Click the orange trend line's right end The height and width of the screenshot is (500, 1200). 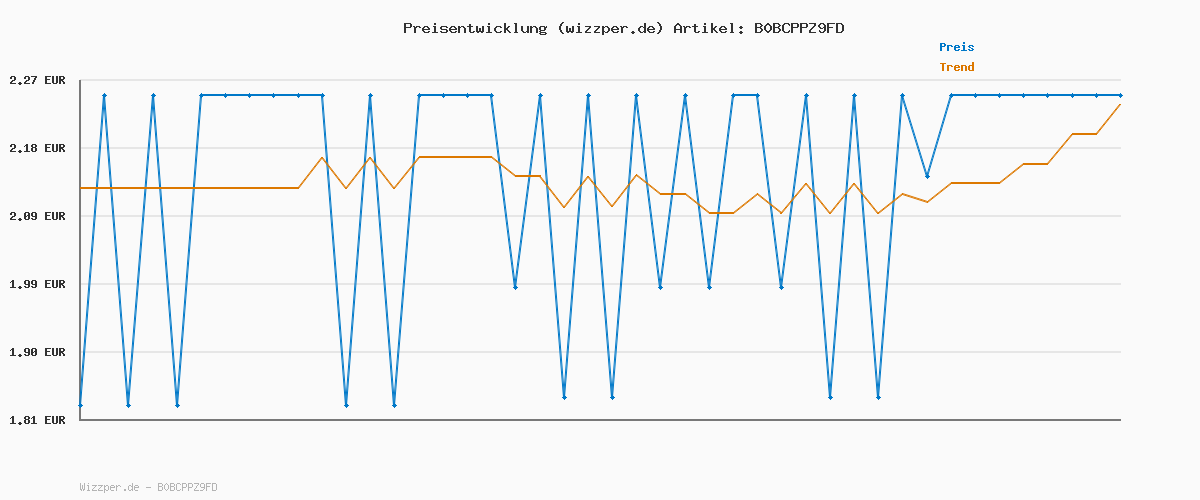click(x=1120, y=104)
